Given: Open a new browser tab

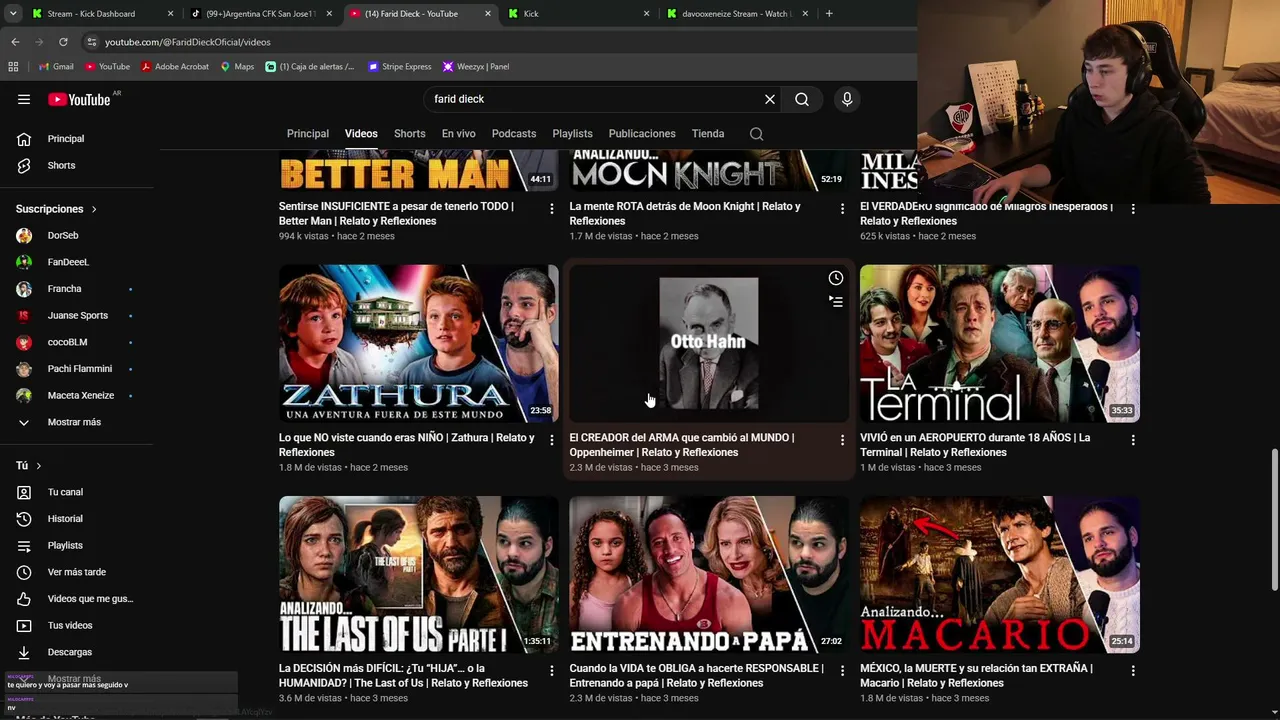Looking at the screenshot, I should click(x=829, y=14).
